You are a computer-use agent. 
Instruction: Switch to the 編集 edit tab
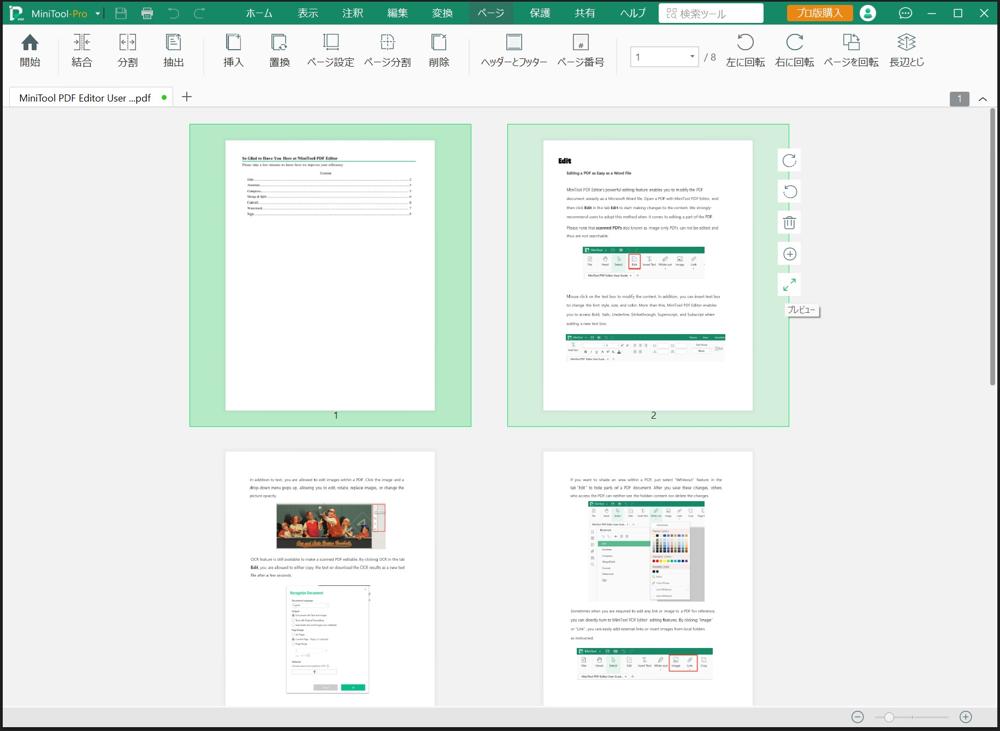click(x=397, y=13)
